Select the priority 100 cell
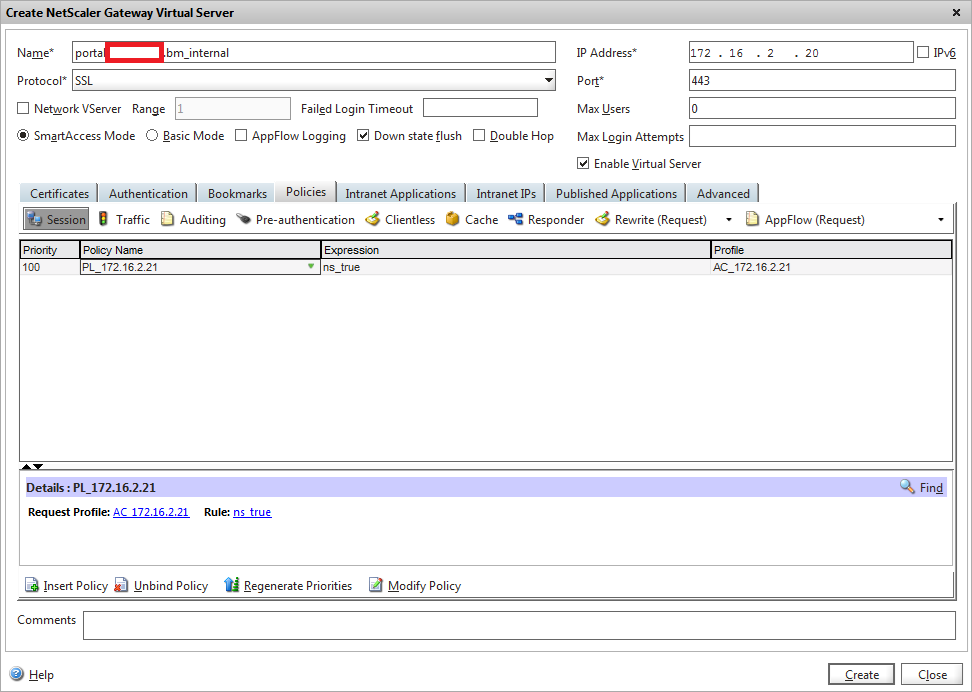This screenshot has height=692, width=972. coord(50,267)
